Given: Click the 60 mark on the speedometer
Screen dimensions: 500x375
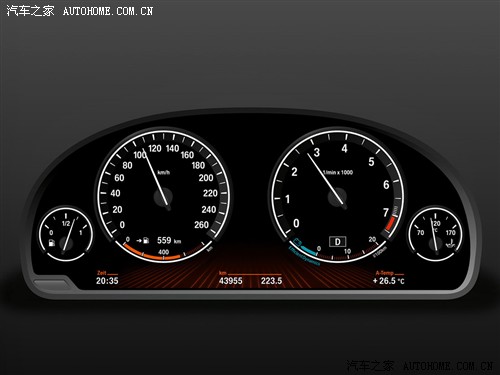Looking at the screenshot, I should 119,178.
